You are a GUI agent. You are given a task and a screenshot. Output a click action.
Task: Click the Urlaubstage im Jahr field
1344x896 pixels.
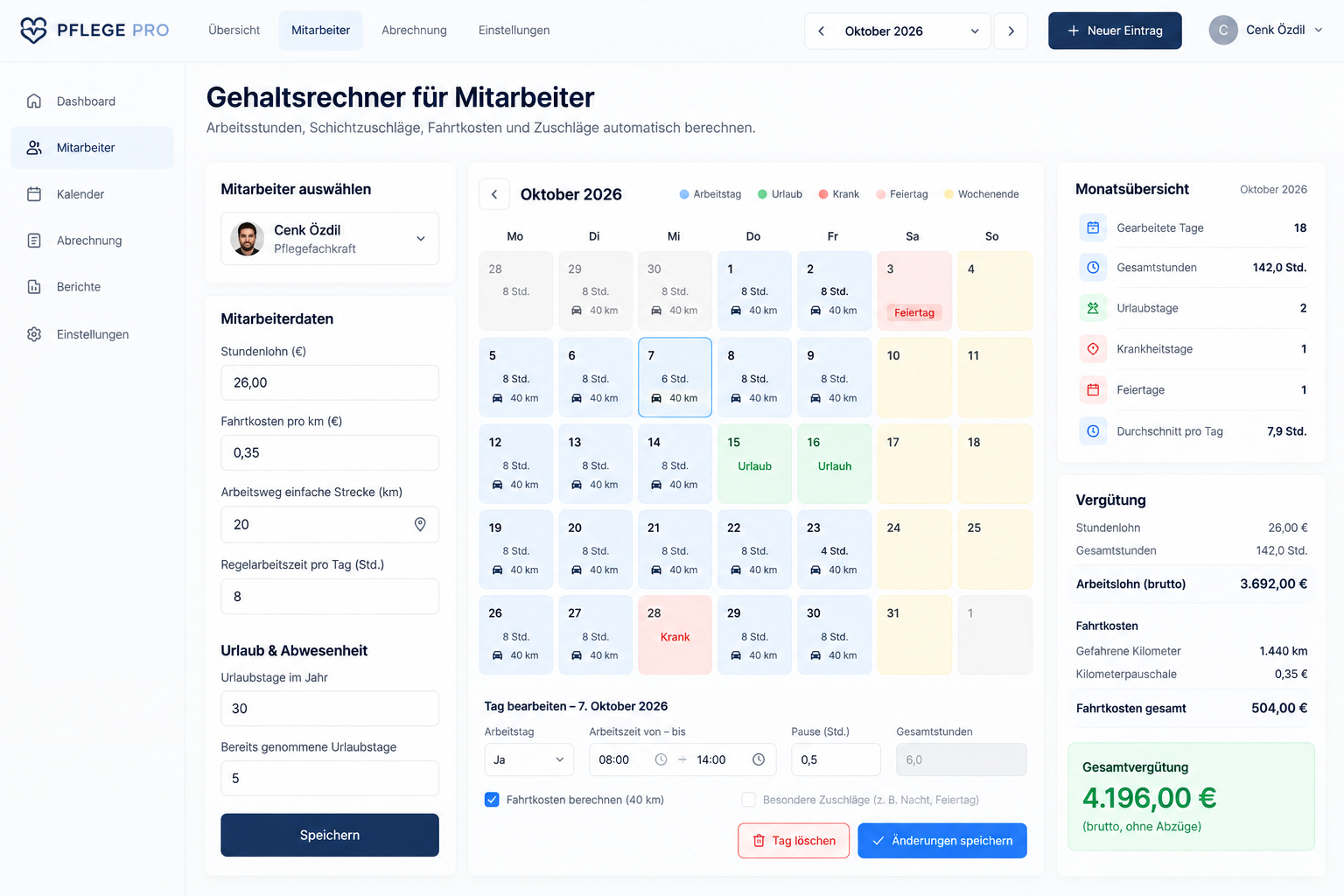pyautogui.click(x=330, y=709)
